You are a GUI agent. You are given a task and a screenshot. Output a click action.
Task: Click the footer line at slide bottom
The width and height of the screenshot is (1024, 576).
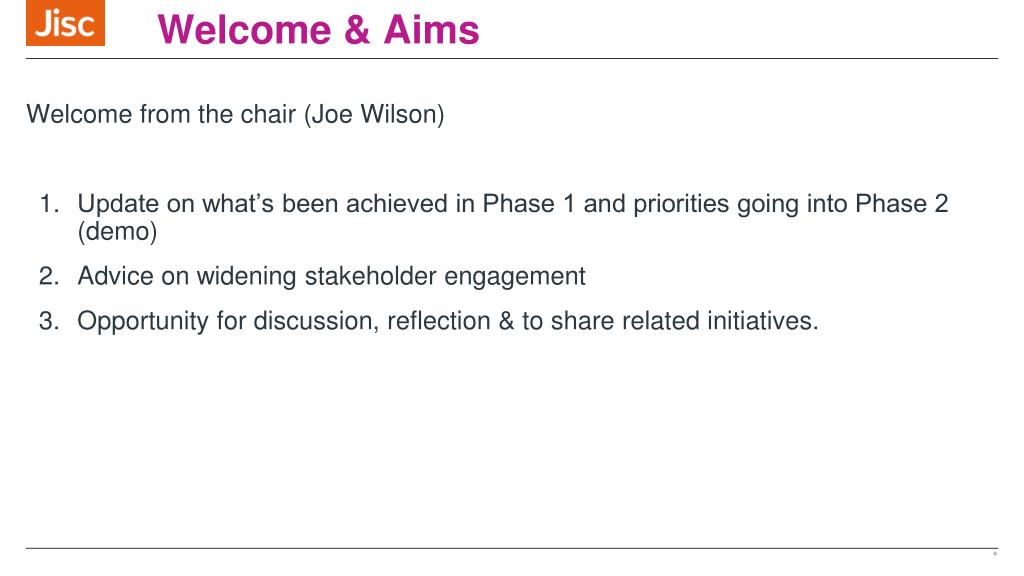(x=512, y=548)
